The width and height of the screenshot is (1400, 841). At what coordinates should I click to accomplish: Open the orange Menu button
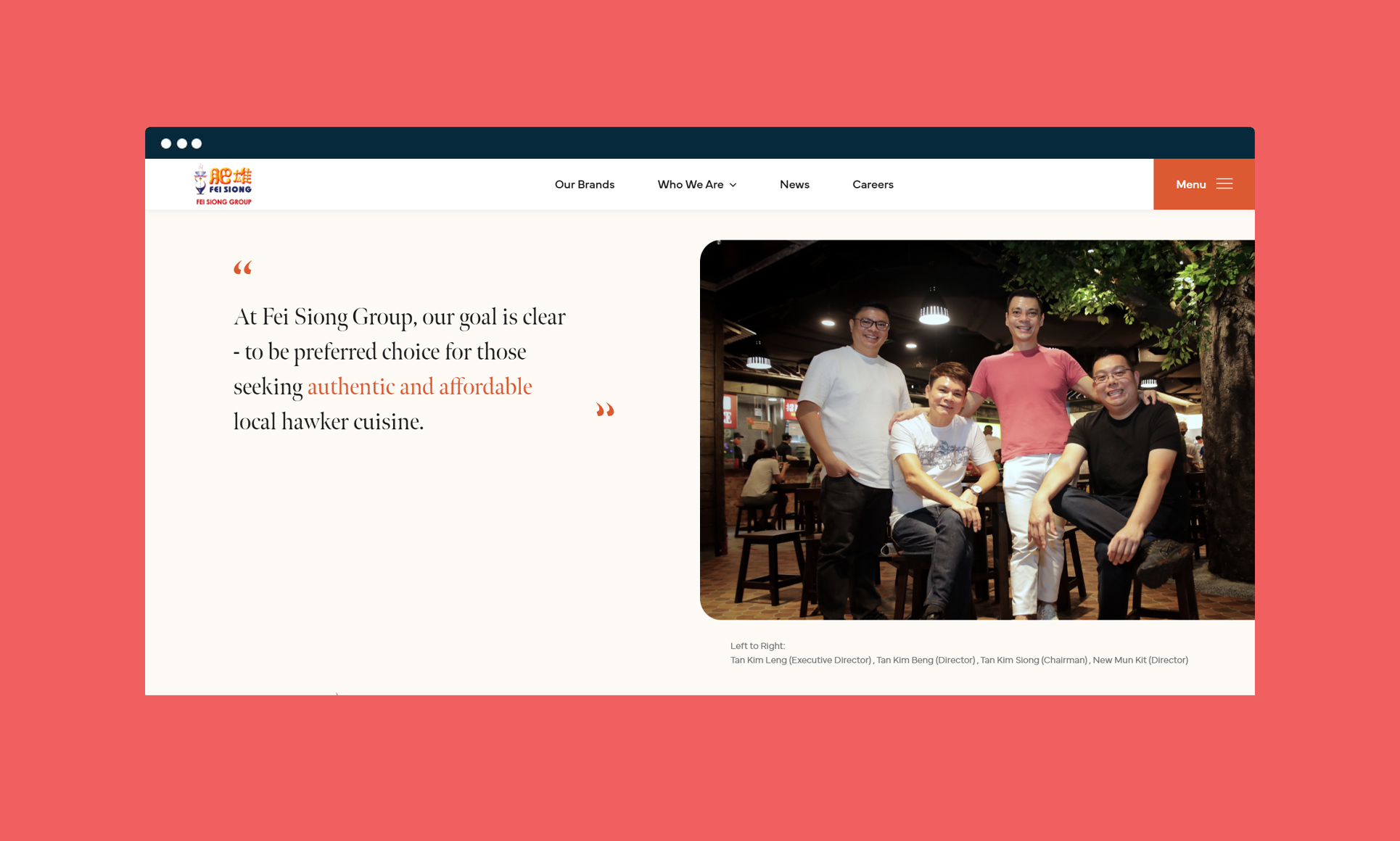(x=1203, y=184)
